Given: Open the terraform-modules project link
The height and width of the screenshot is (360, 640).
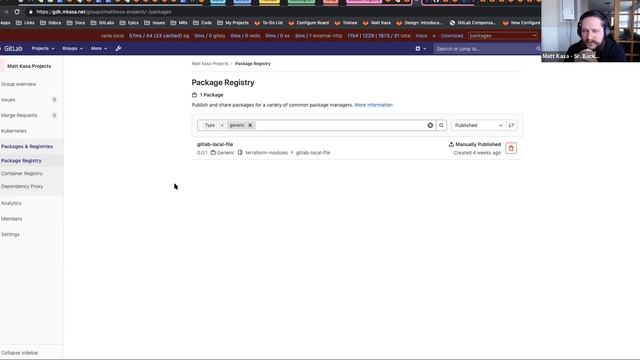Looking at the screenshot, I should (x=267, y=153).
